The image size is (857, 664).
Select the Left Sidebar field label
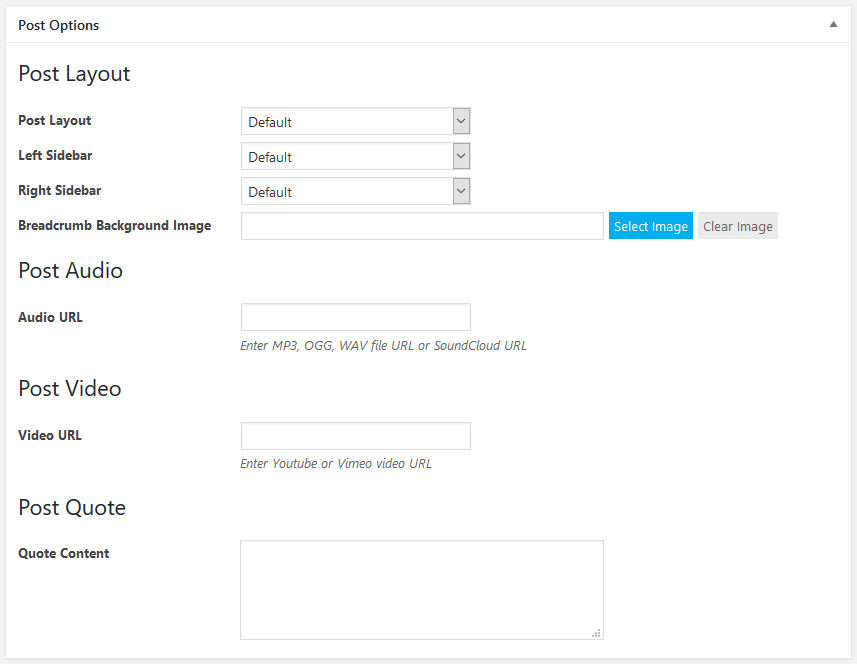[55, 156]
